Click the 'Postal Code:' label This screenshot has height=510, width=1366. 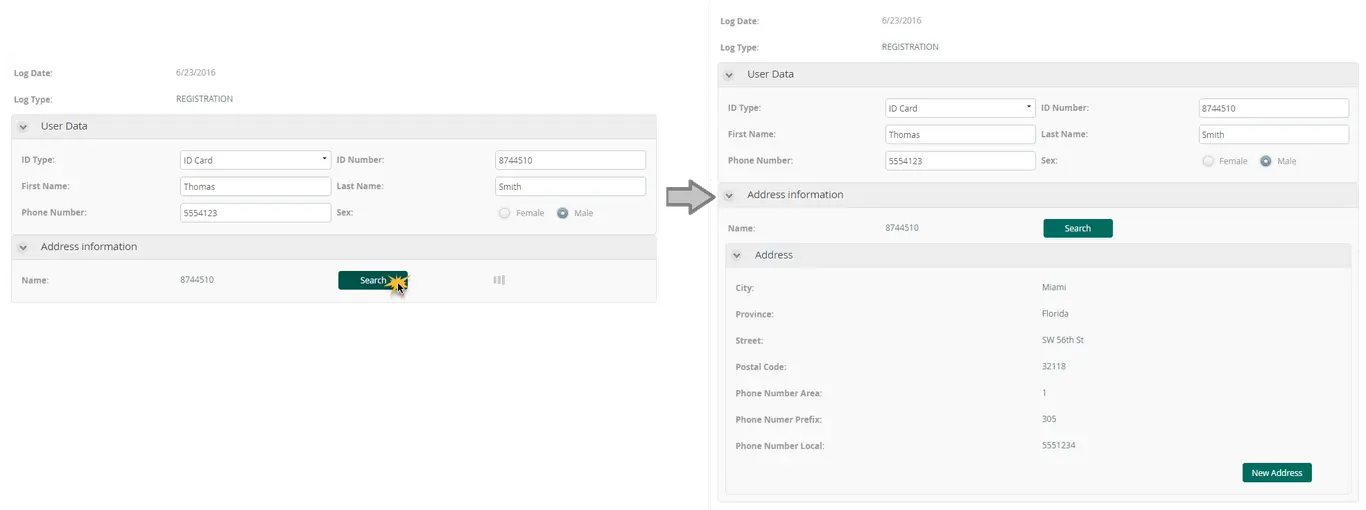(x=762, y=367)
